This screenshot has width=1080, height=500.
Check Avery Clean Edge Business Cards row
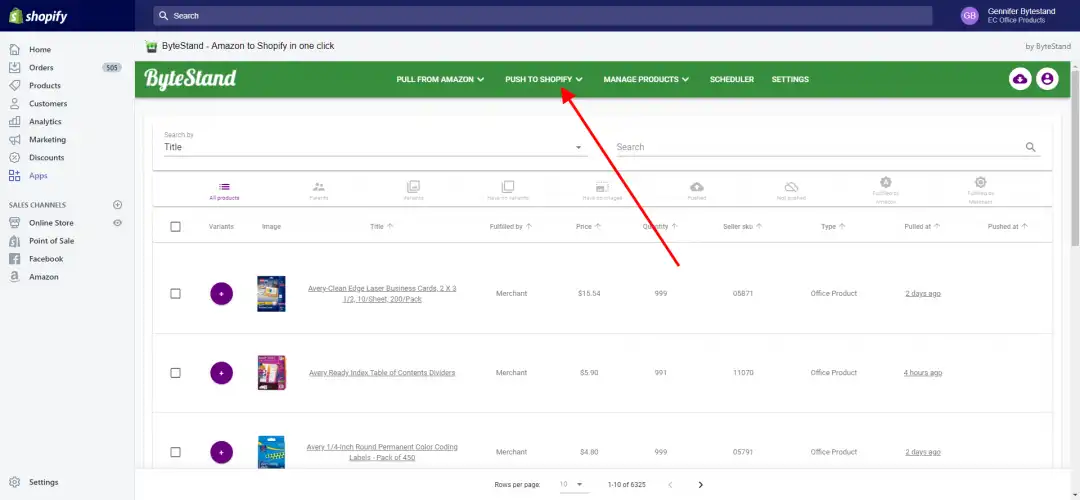point(175,293)
